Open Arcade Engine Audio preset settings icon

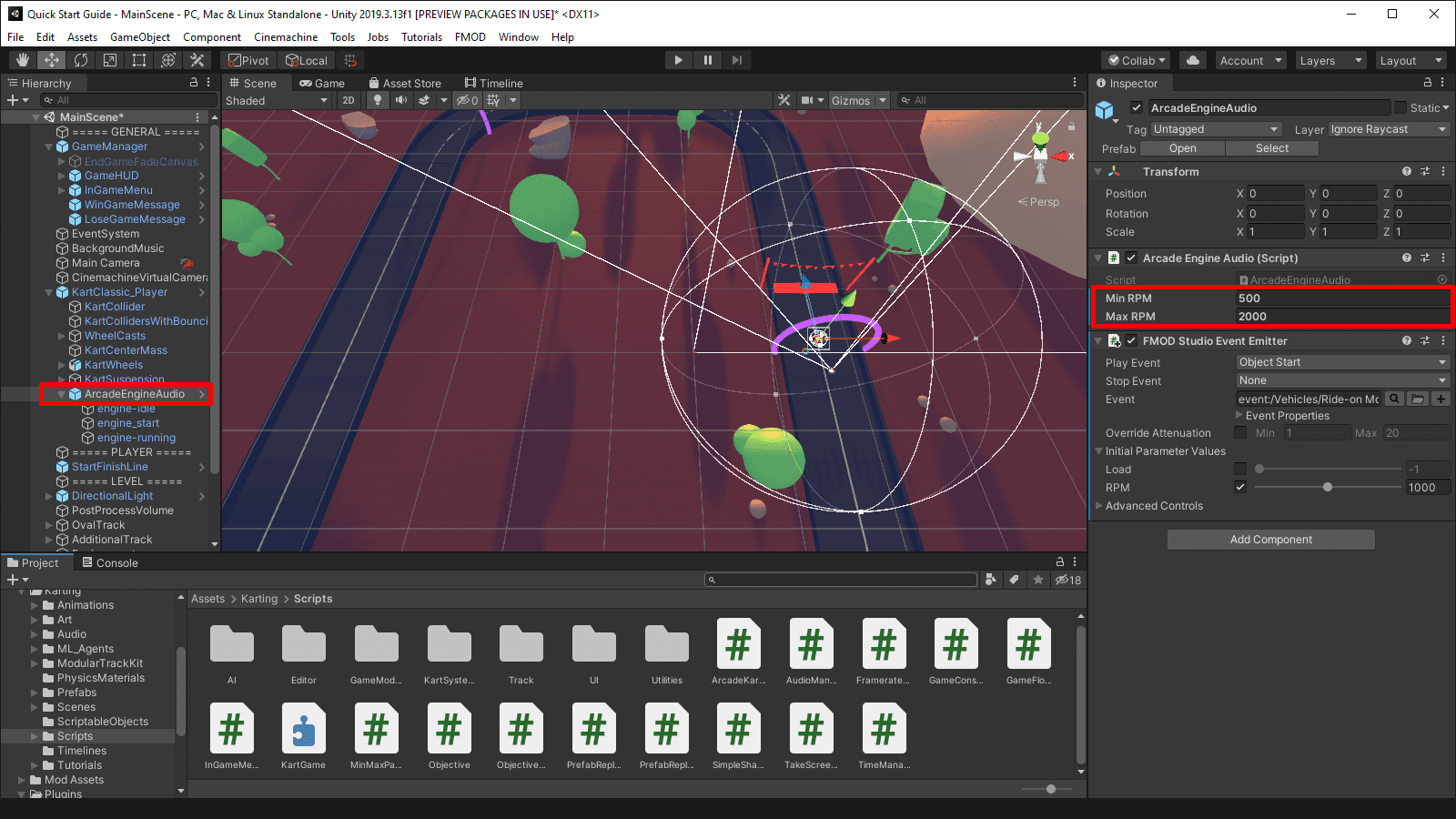point(1425,258)
